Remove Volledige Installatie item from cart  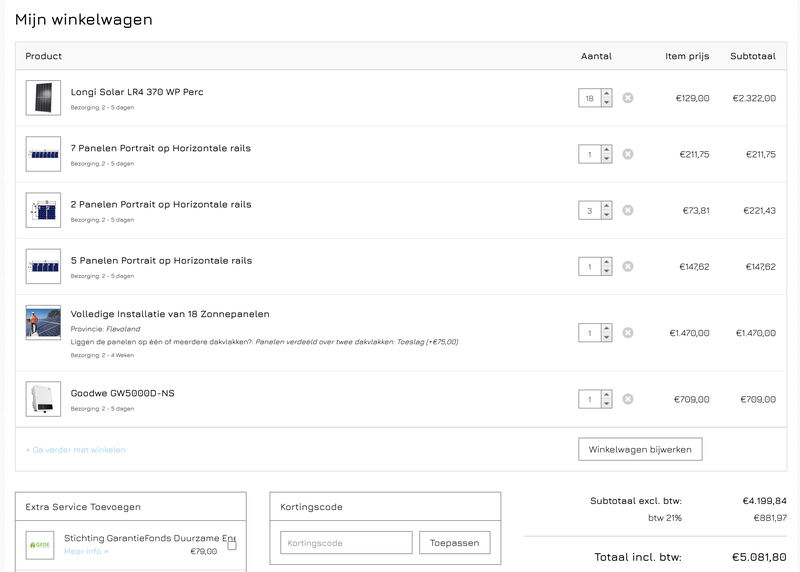click(x=628, y=333)
